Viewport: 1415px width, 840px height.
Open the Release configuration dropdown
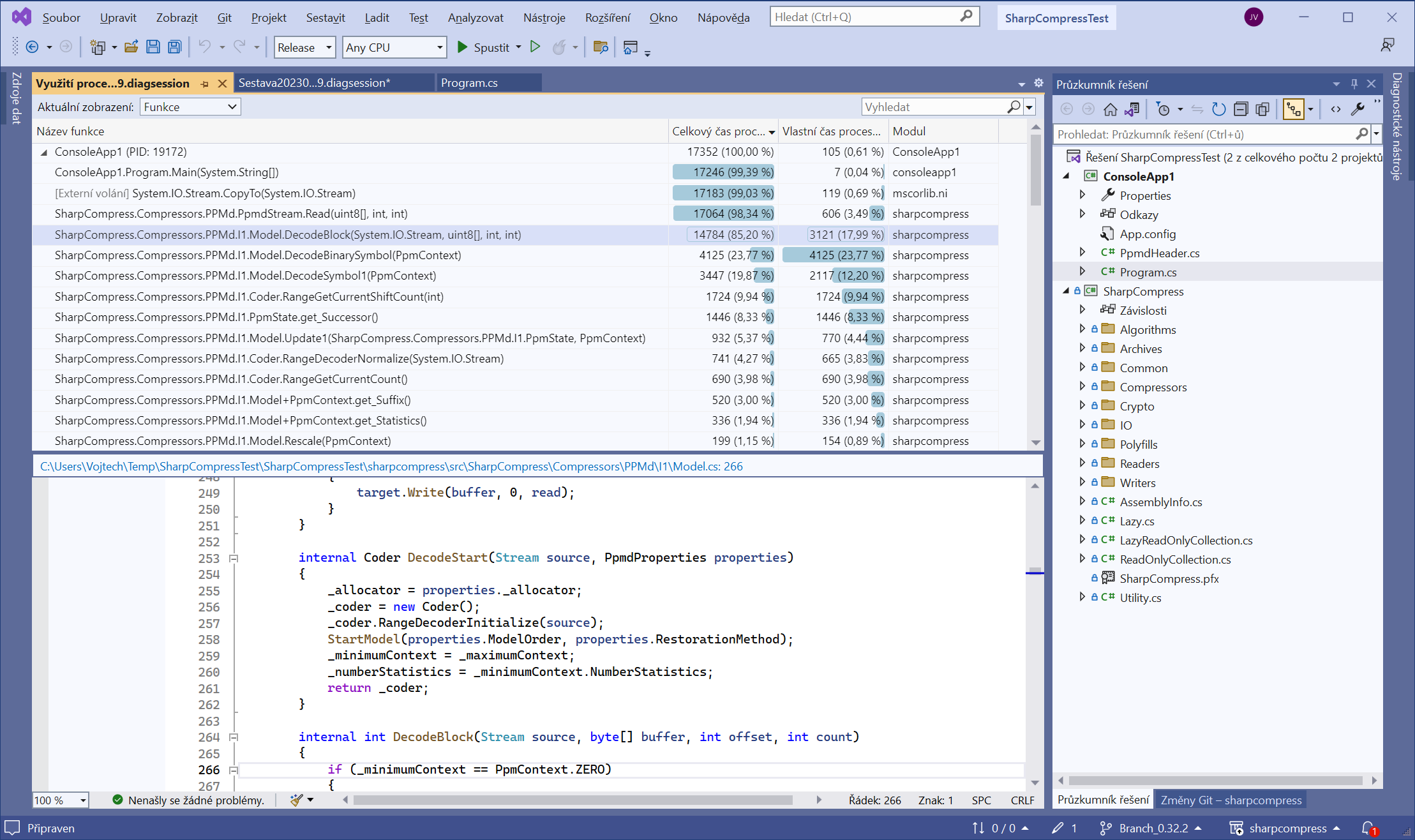(304, 47)
